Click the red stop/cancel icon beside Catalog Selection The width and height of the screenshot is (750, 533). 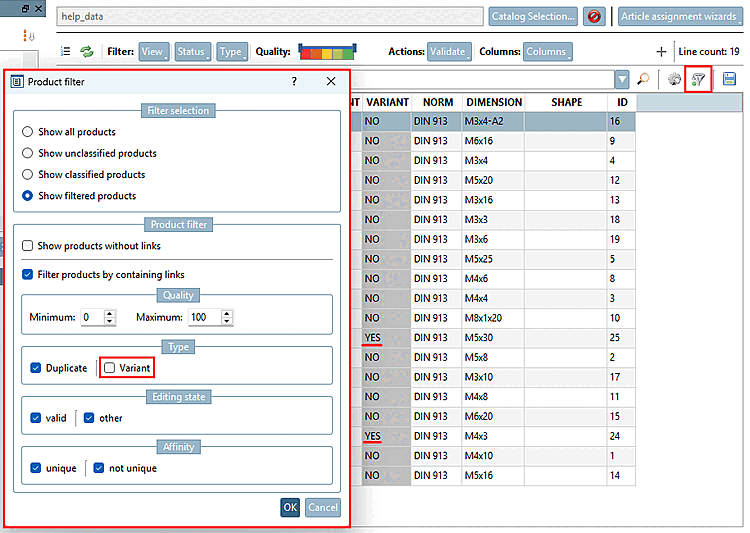[594, 16]
